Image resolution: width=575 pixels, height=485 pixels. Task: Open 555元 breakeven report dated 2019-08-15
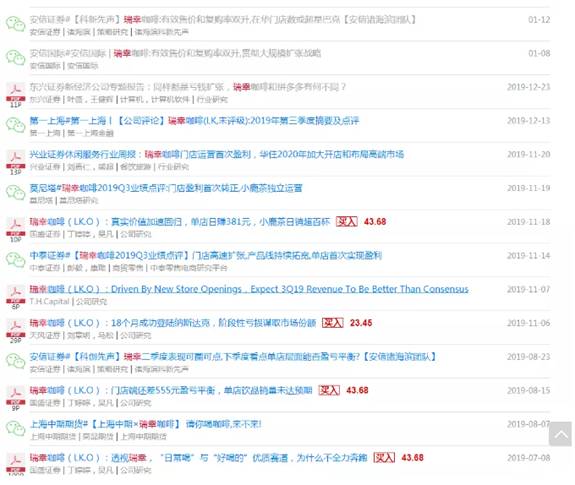[171, 390]
